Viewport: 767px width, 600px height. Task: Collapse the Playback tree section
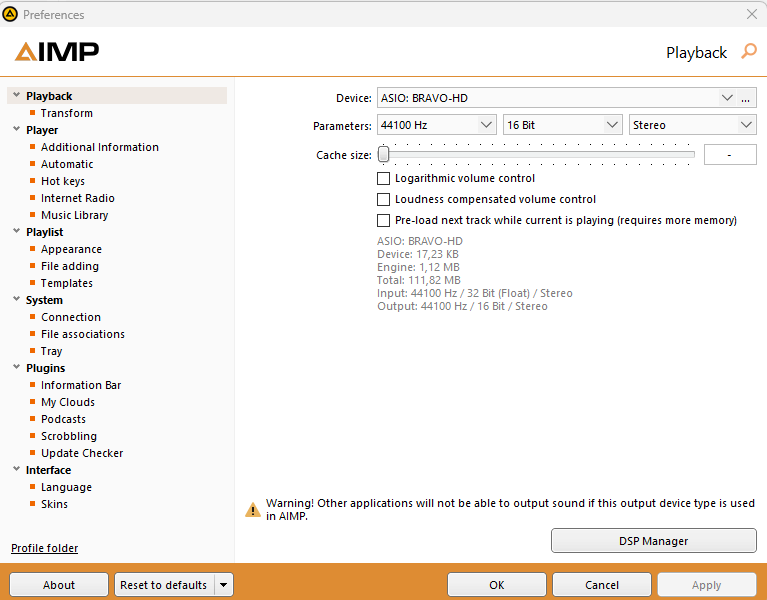17,95
